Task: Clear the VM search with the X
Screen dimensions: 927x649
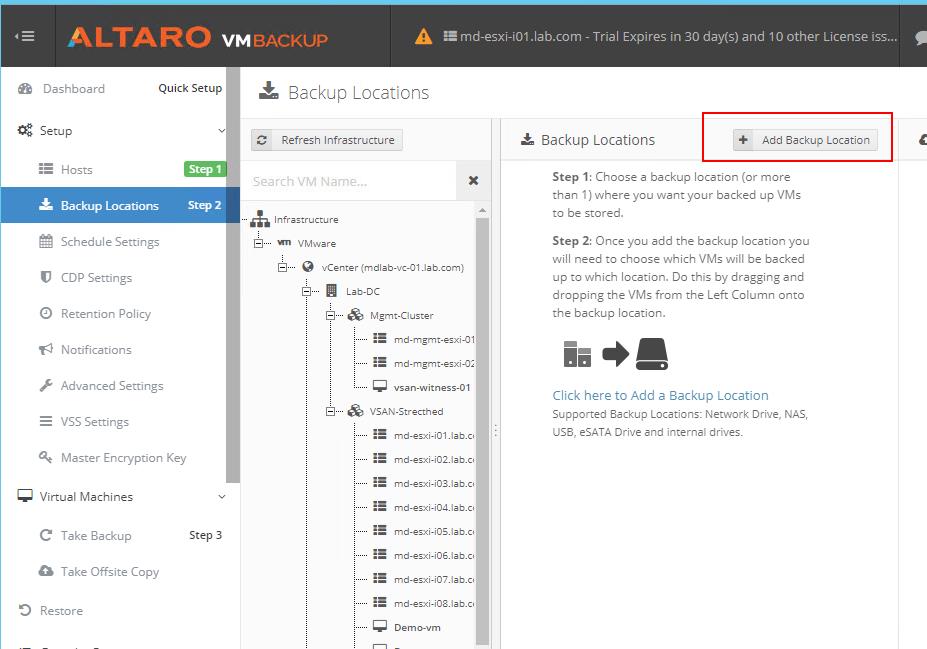Action: (x=473, y=181)
